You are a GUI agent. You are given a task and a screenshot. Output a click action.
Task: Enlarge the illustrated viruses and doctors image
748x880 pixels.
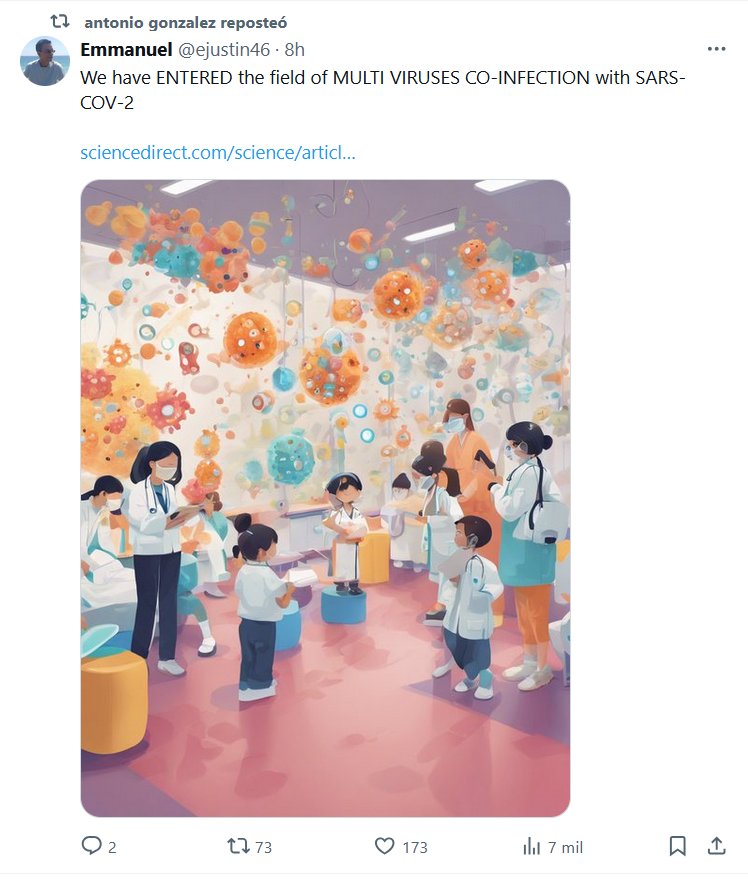coord(325,498)
